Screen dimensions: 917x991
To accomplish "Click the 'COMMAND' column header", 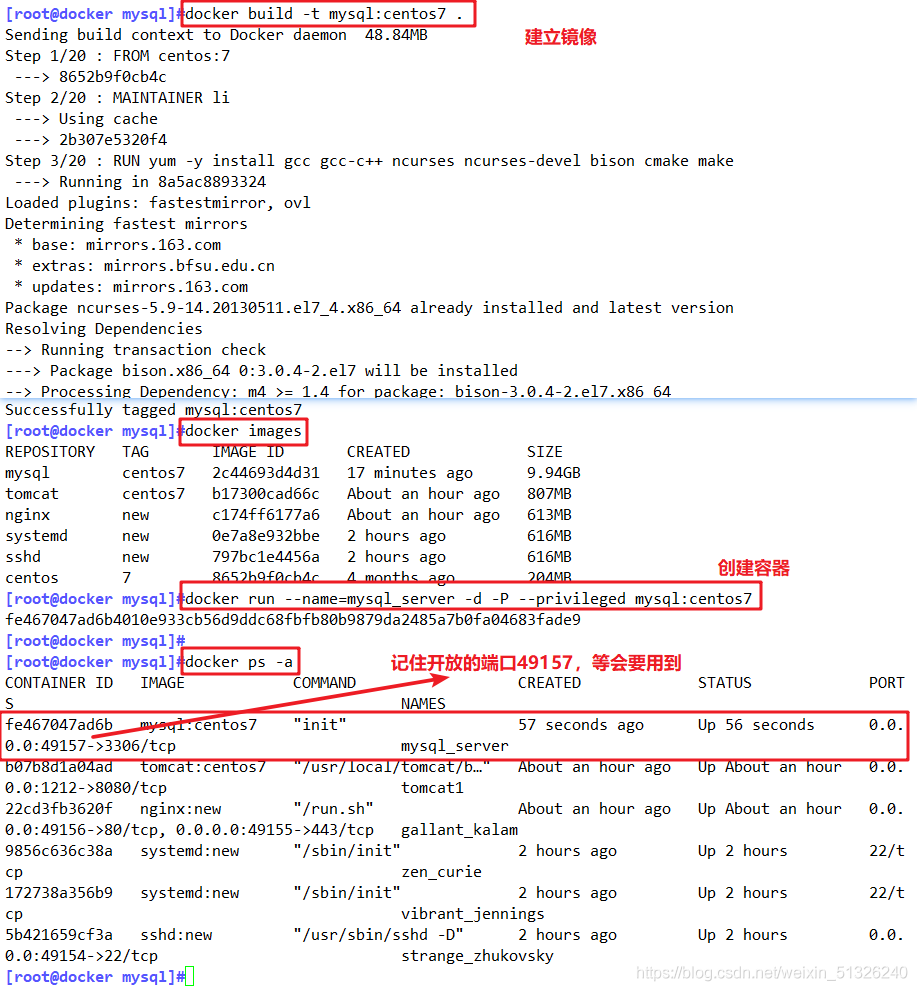I will click(x=324, y=683).
